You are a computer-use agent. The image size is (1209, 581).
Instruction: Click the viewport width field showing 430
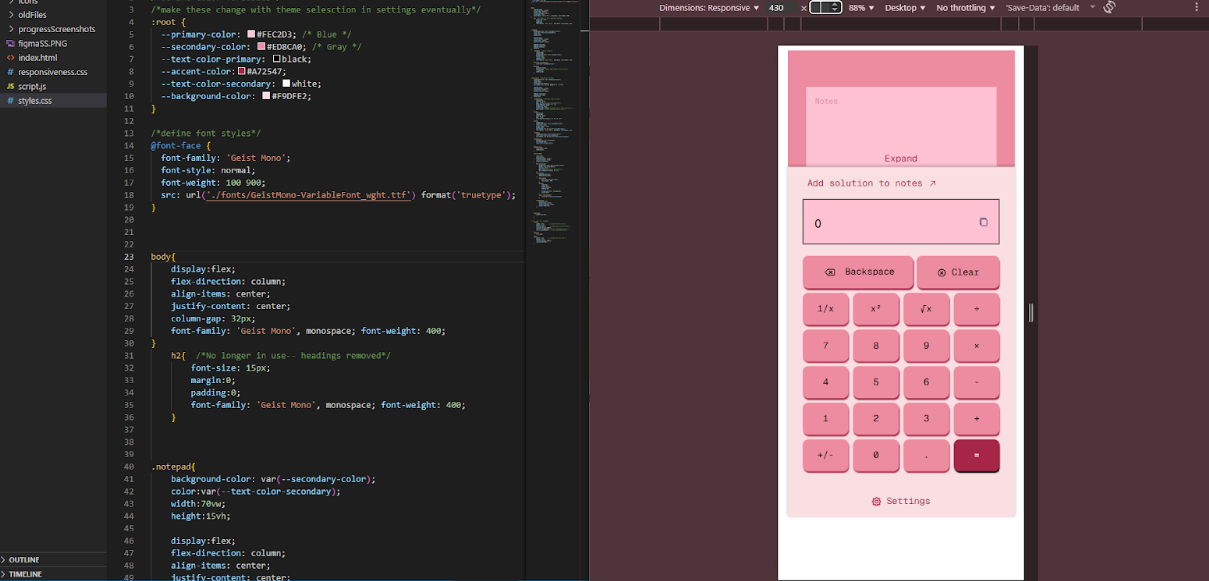[x=777, y=7]
